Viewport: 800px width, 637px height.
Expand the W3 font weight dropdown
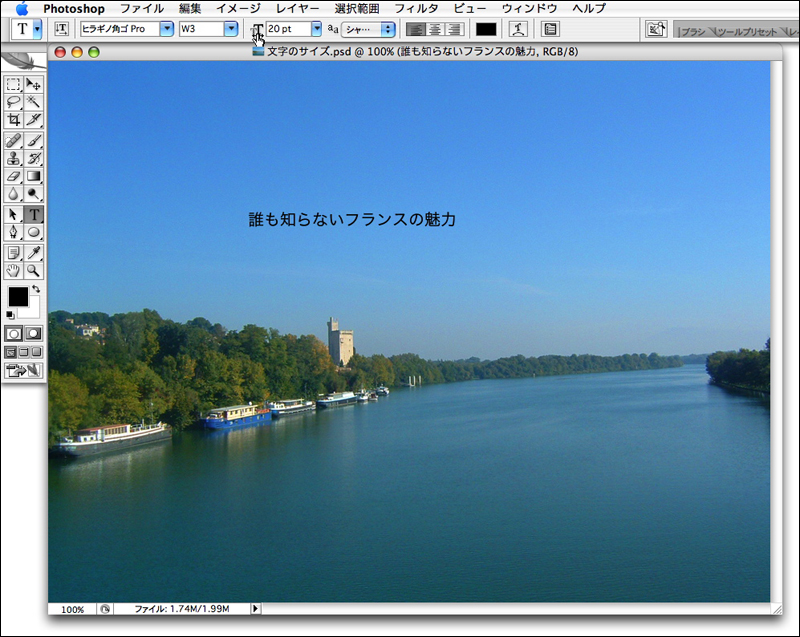point(231,29)
